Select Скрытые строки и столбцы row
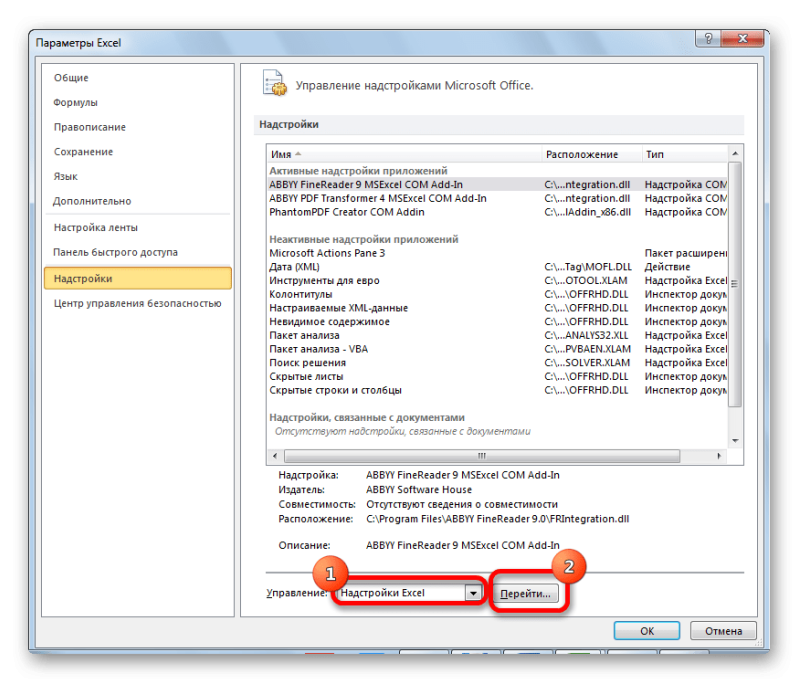 coord(497,390)
